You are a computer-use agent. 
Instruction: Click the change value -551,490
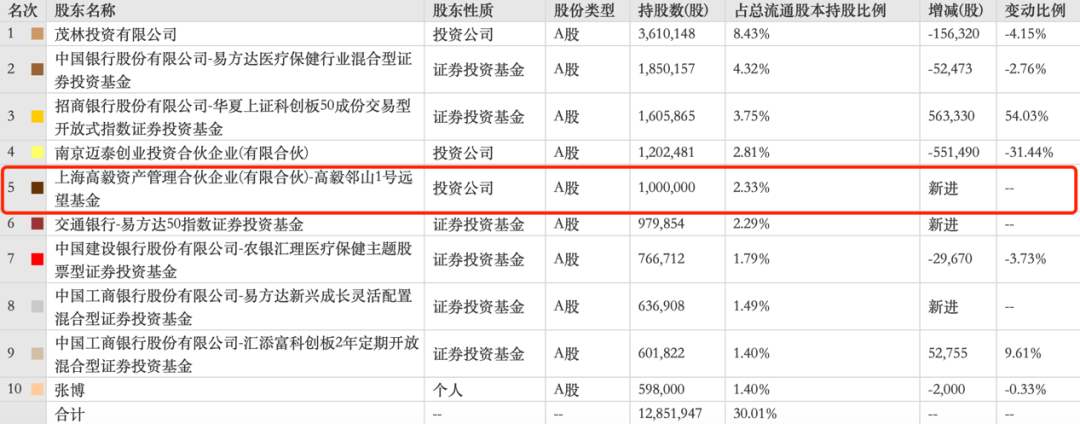[953, 152]
